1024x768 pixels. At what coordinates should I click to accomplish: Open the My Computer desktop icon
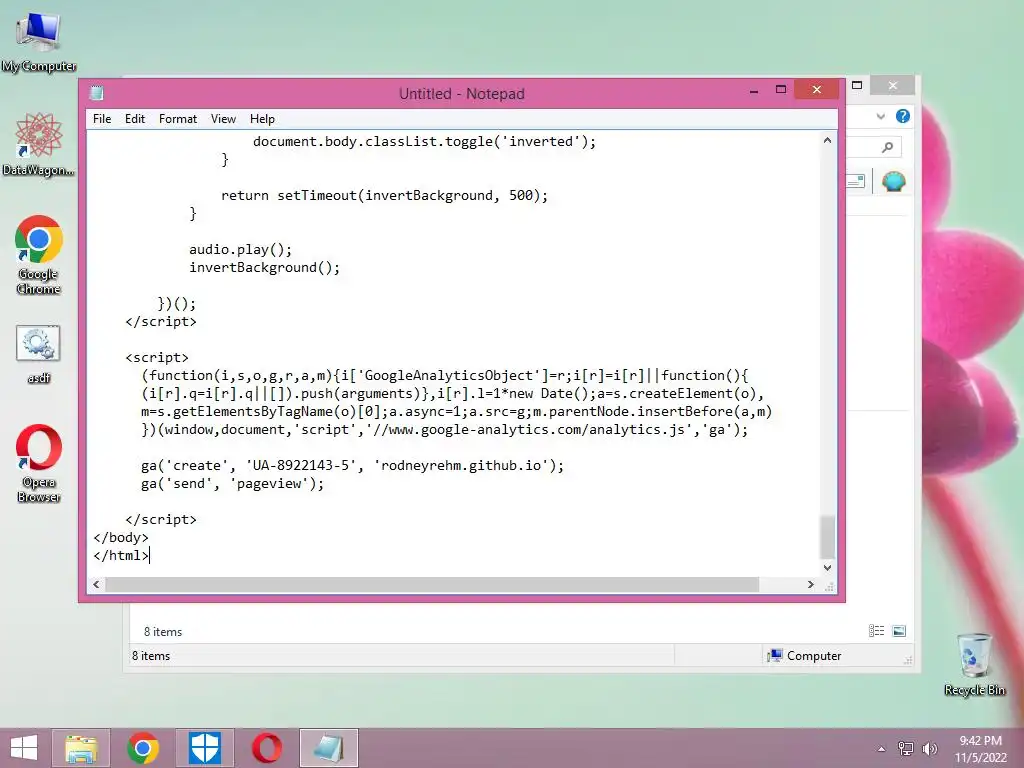pyautogui.click(x=39, y=40)
